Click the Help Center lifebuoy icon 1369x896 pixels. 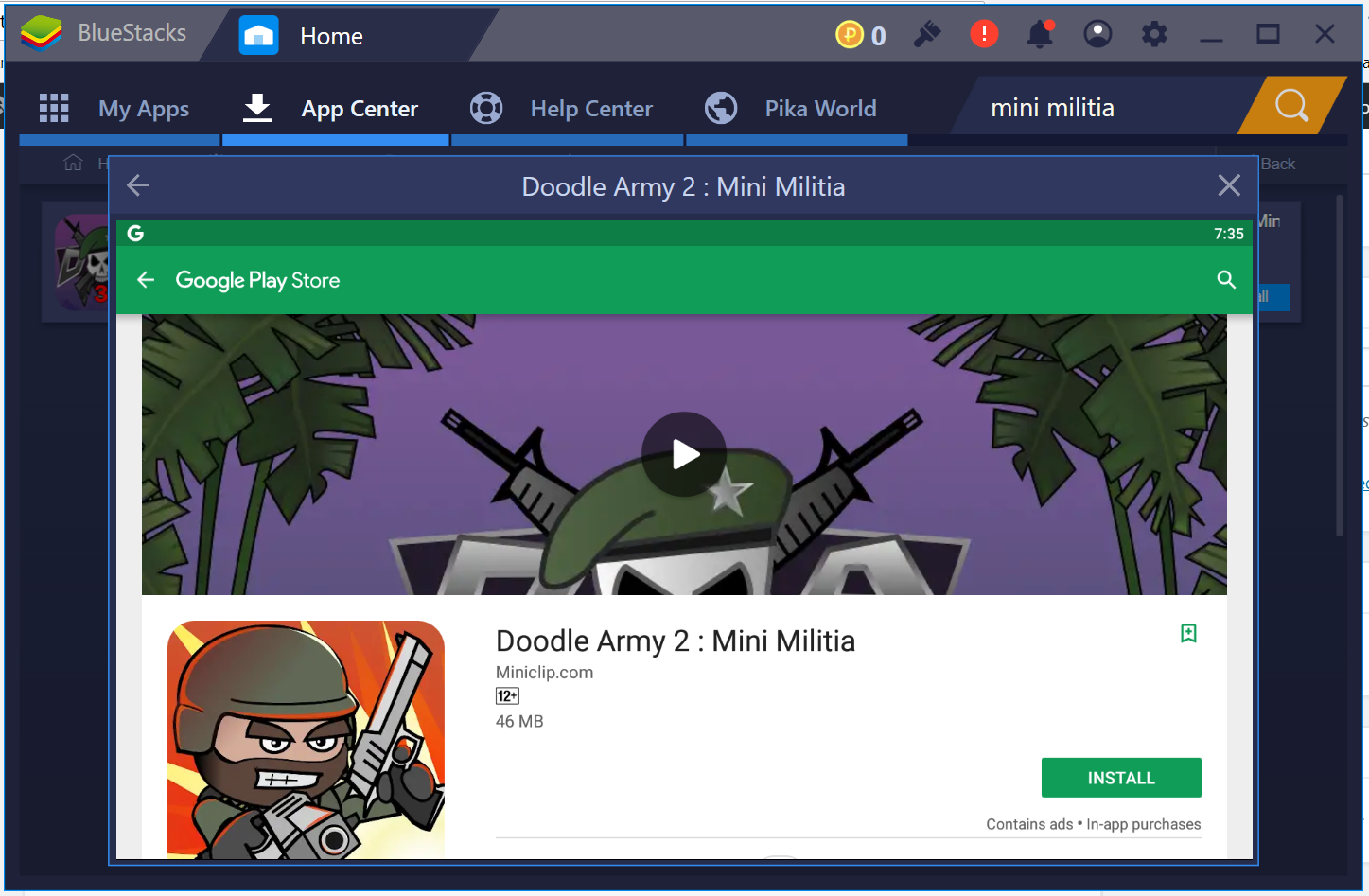tap(486, 108)
